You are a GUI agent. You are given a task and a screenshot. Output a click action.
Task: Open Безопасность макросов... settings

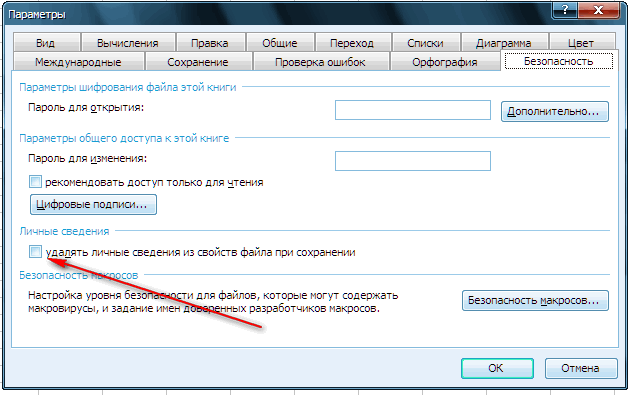pos(535,300)
